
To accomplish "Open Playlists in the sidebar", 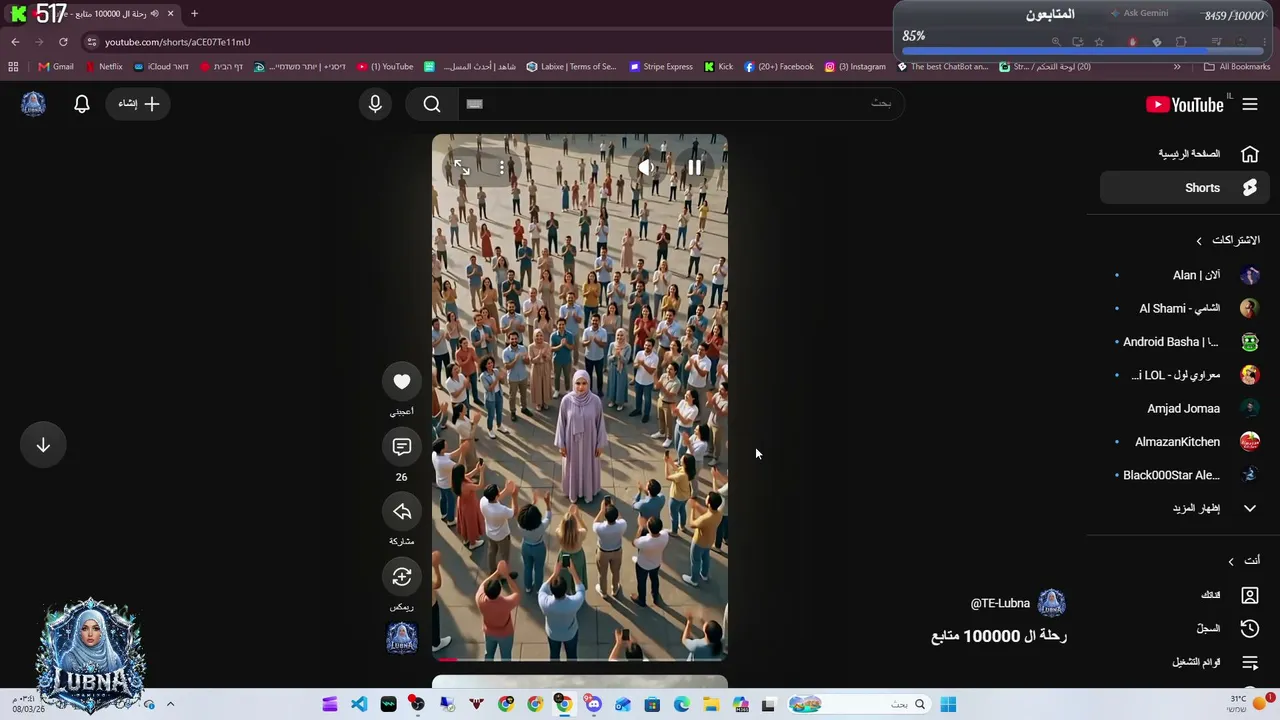I will tap(1185, 662).
